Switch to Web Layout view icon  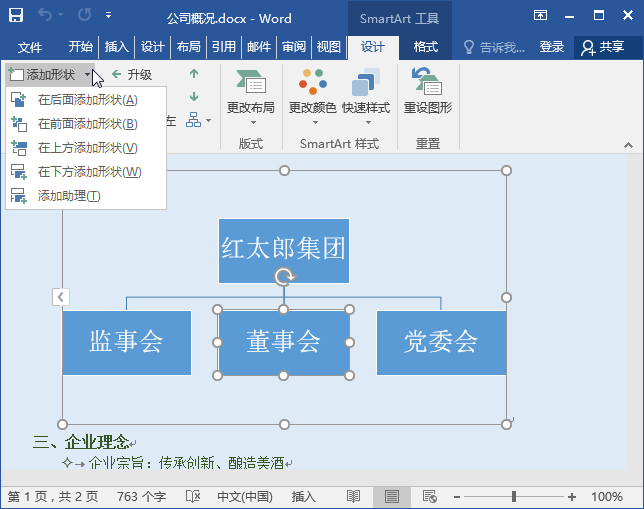[430, 497]
